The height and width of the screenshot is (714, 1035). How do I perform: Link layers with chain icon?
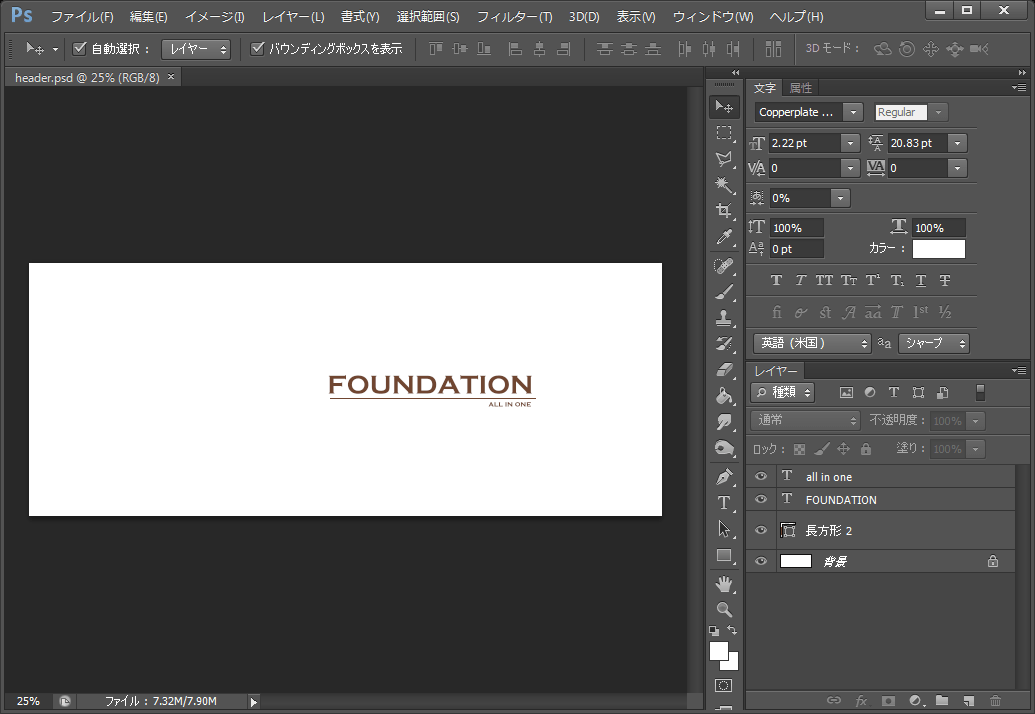[834, 701]
